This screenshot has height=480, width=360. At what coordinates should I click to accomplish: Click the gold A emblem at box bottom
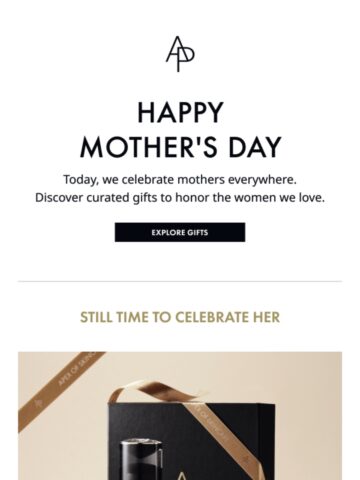181,476
